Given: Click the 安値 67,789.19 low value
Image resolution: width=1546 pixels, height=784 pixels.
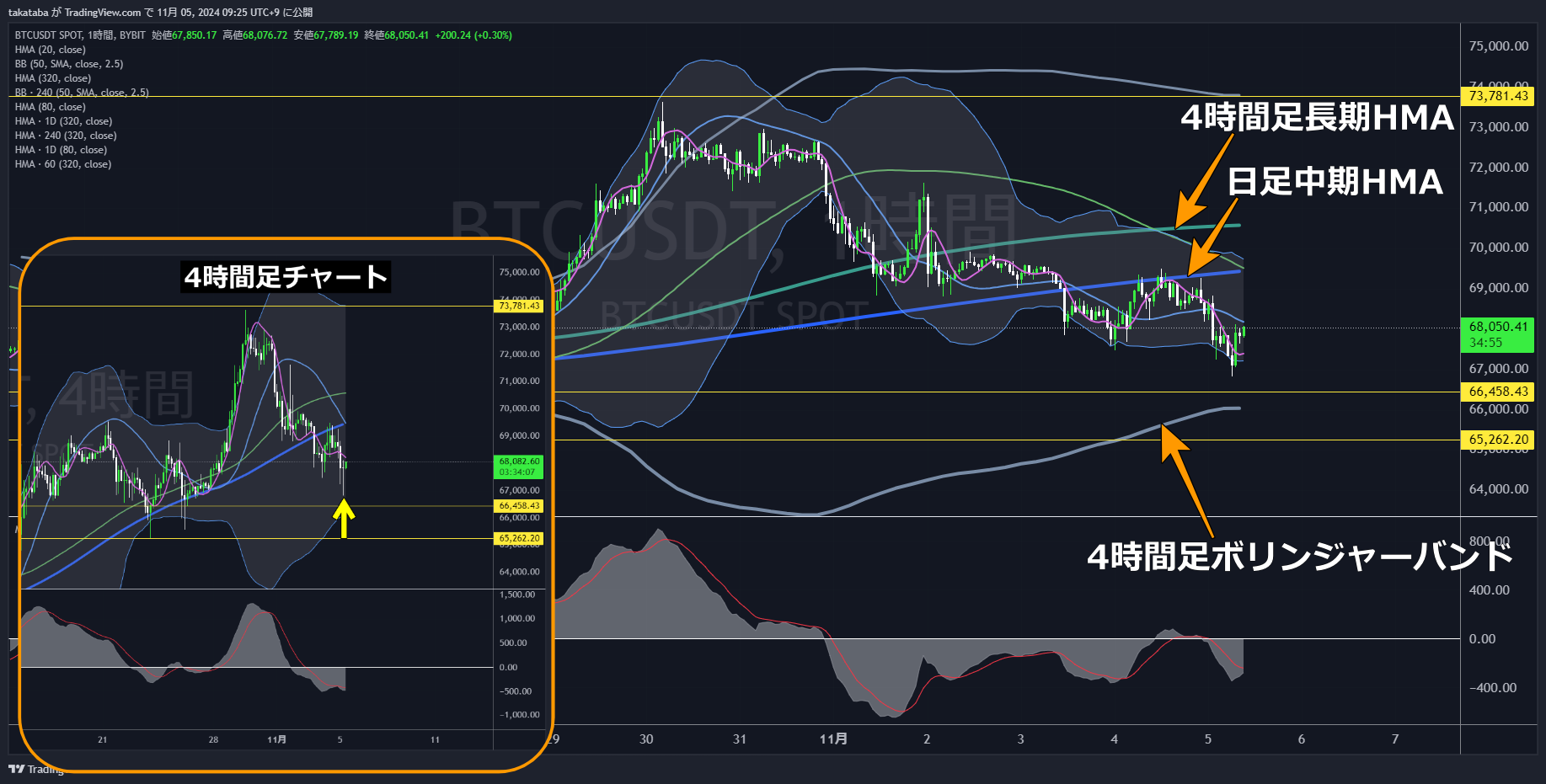Looking at the screenshot, I should tap(326, 35).
